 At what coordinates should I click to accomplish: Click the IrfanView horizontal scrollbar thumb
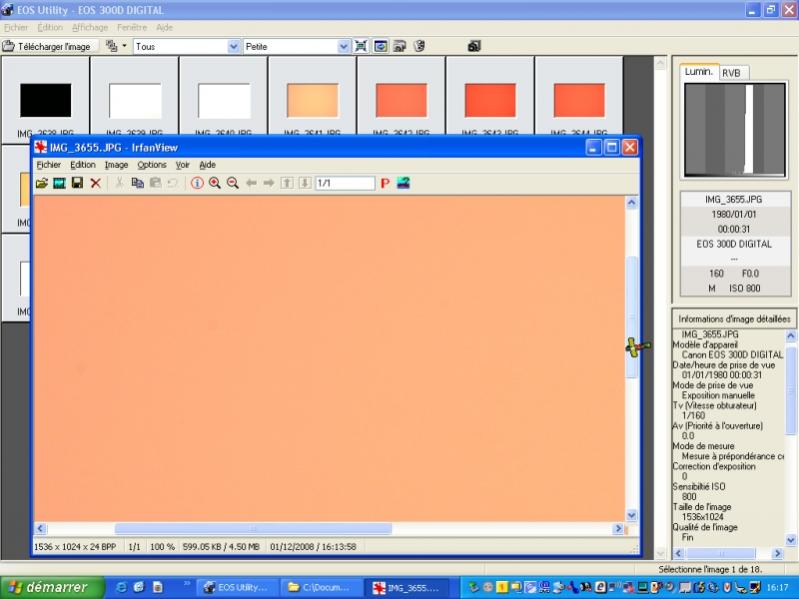[x=253, y=529]
